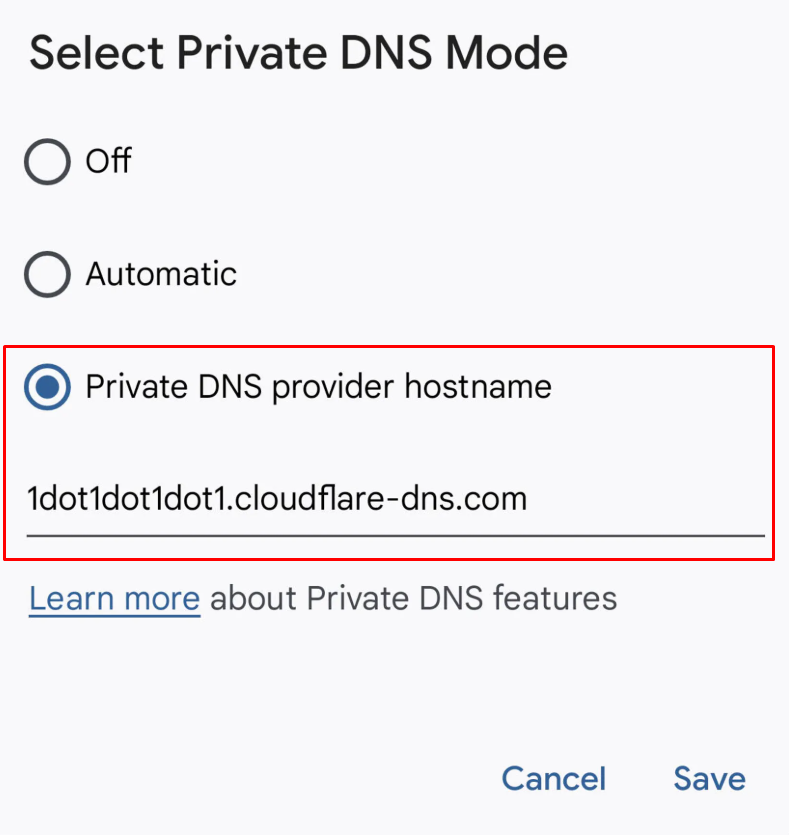This screenshot has width=789, height=835.
Task: Click the Private DNS provider hostname label
Action: 319,387
